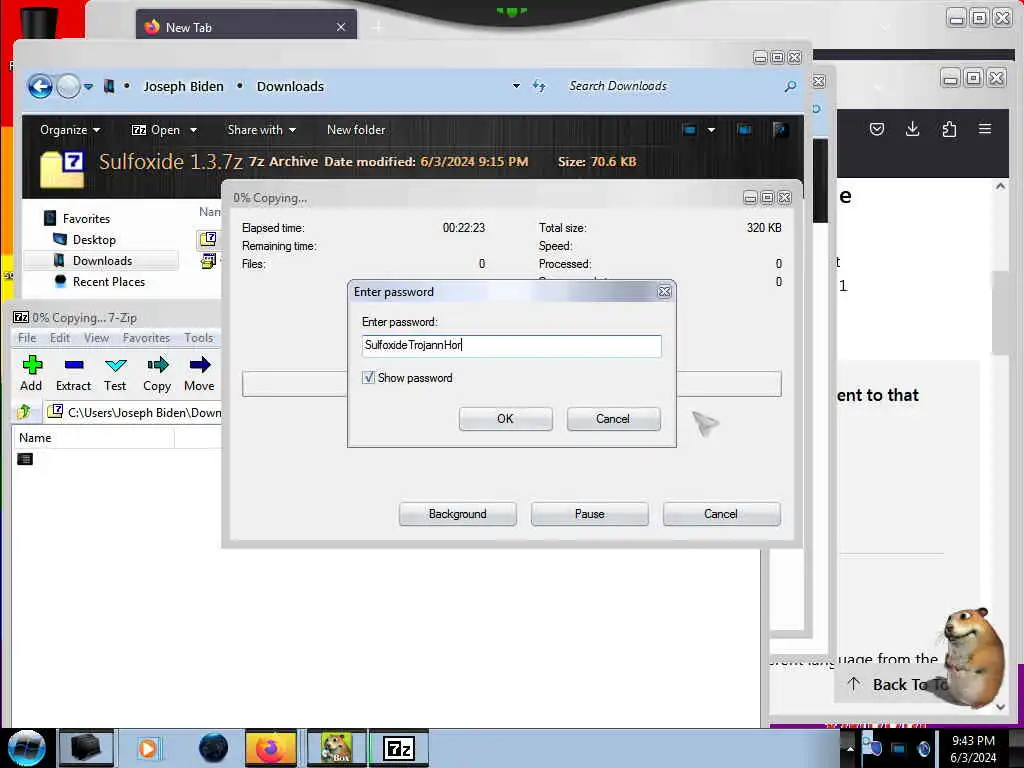Click the Explorer forward arrow button

(68, 86)
